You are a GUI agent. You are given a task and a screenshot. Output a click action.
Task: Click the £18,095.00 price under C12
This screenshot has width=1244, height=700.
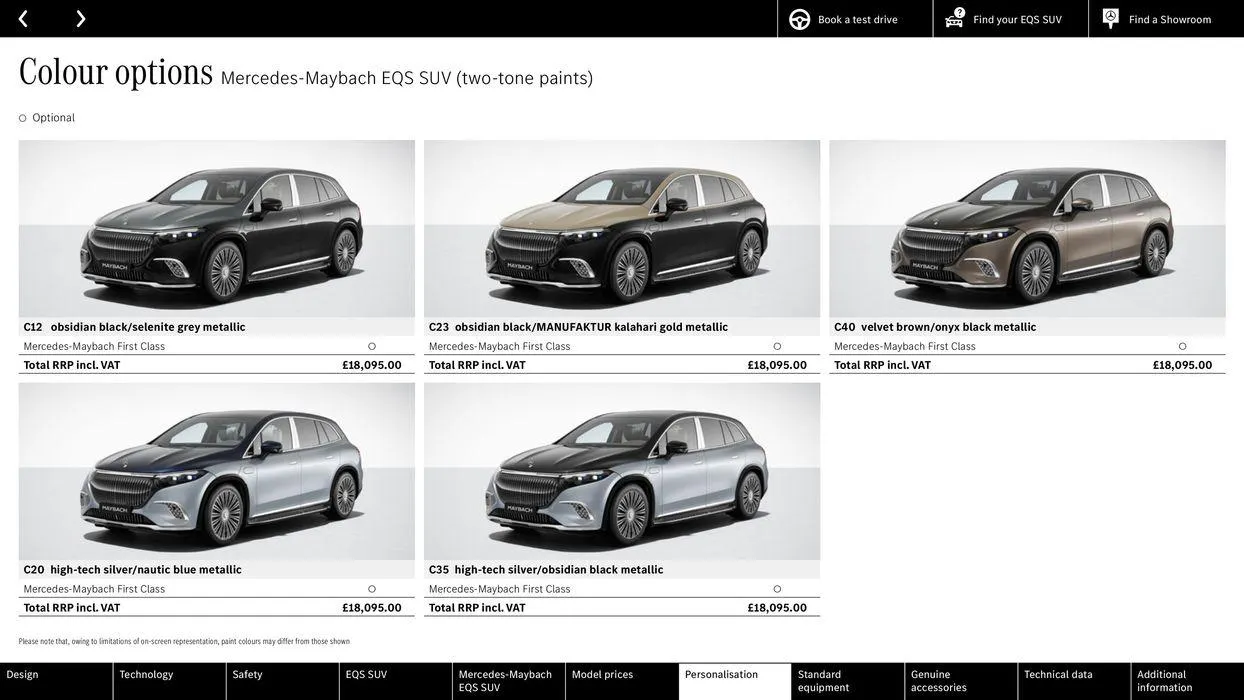click(372, 365)
